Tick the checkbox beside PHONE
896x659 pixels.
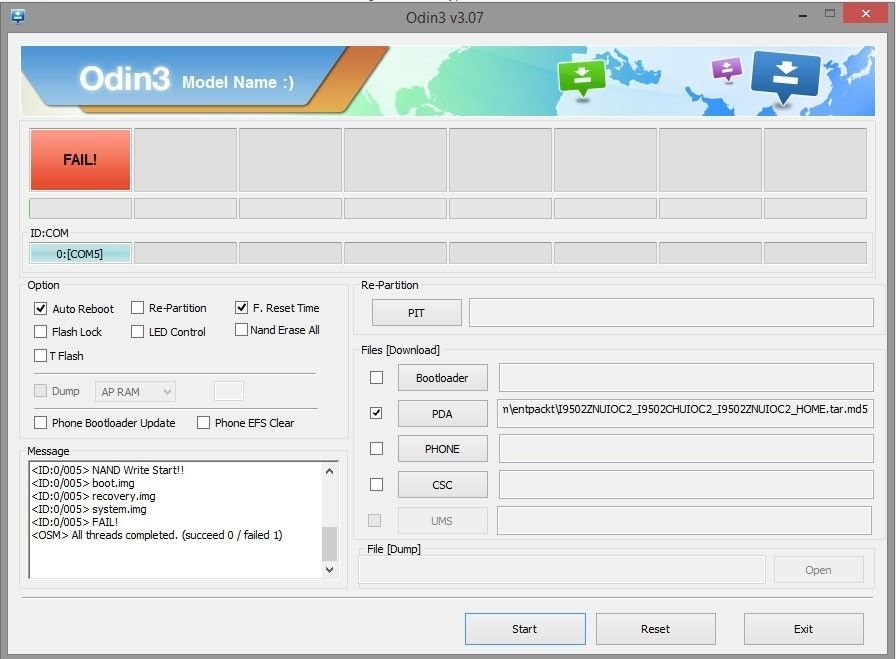[376, 449]
